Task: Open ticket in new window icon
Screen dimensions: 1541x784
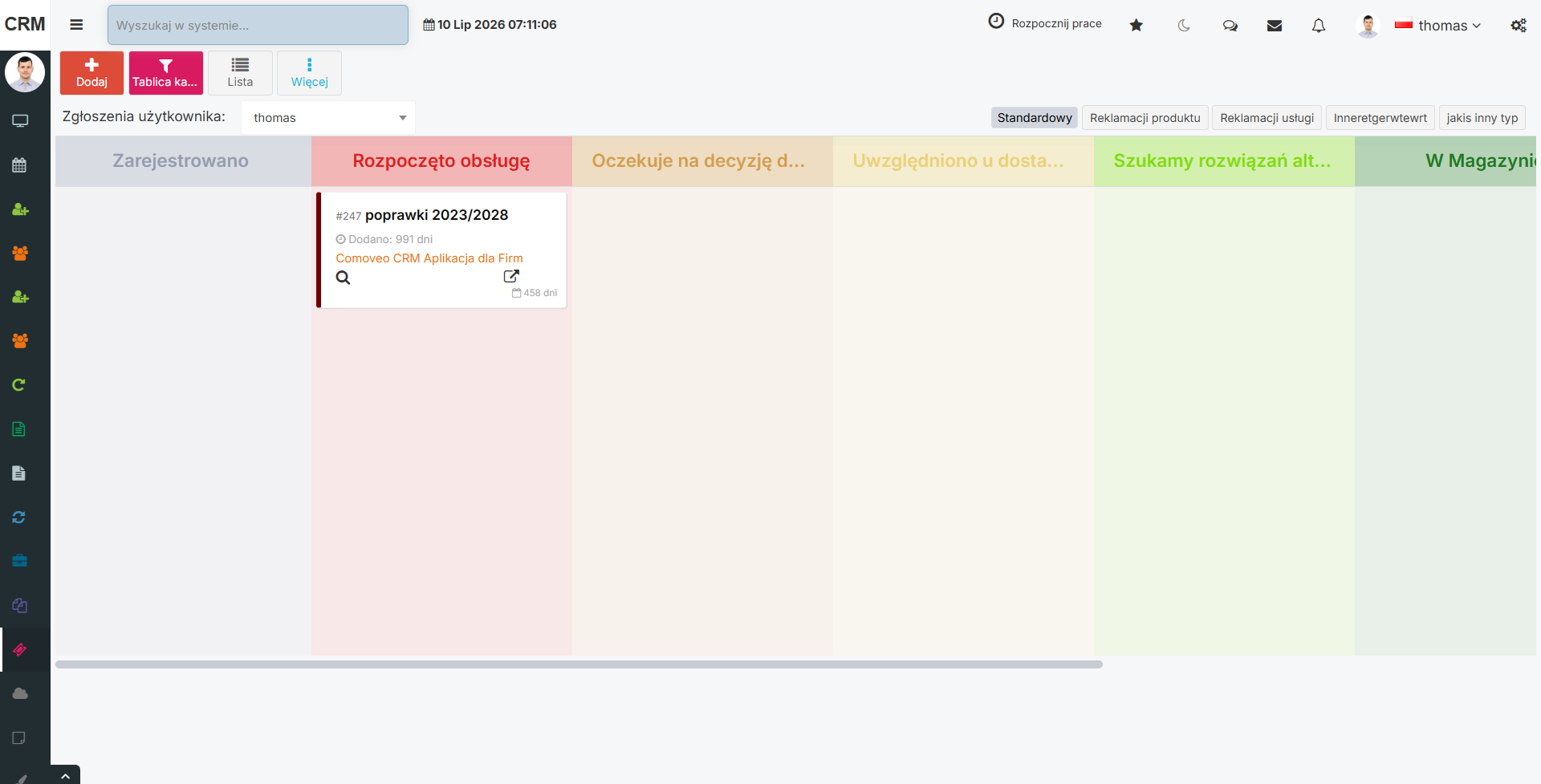Action: (x=511, y=276)
